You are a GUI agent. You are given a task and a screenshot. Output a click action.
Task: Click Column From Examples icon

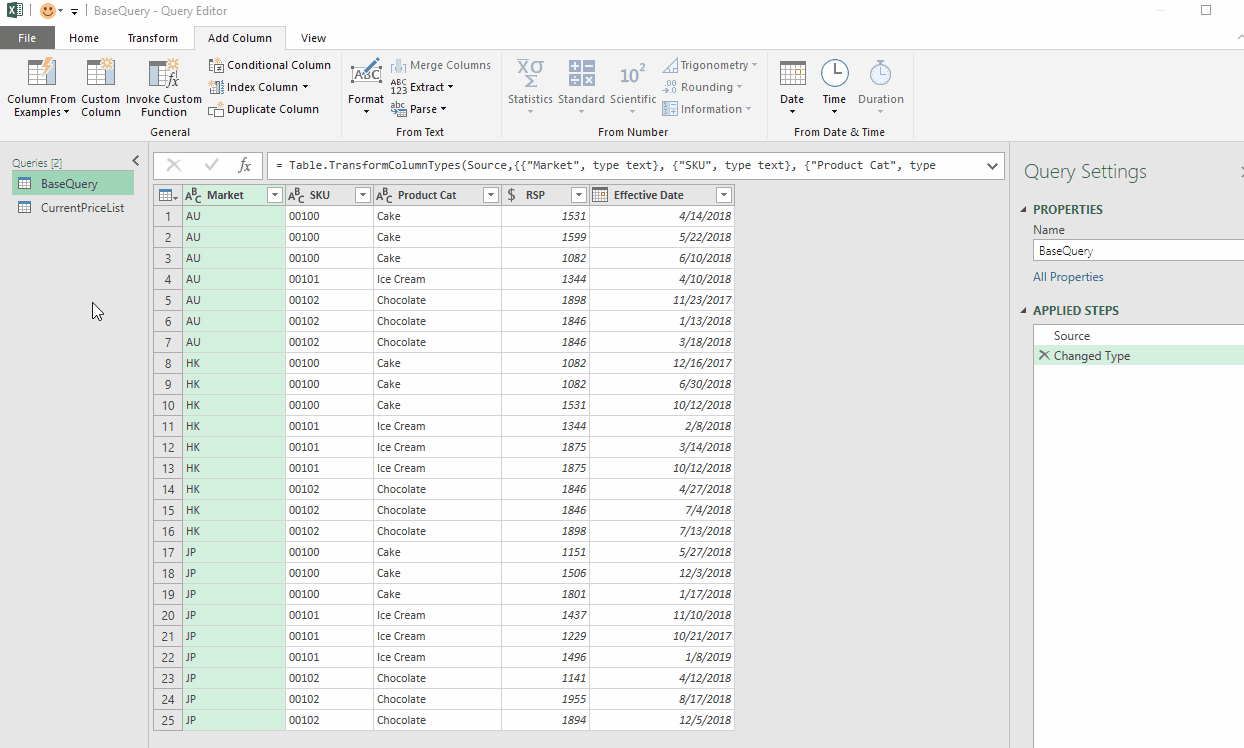[x=41, y=74]
